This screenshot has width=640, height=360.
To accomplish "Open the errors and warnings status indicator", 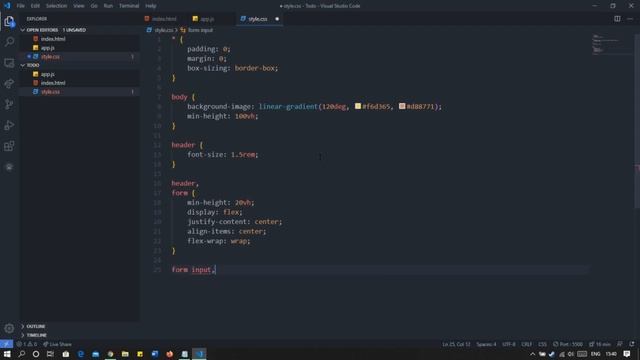I will [x=27, y=344].
